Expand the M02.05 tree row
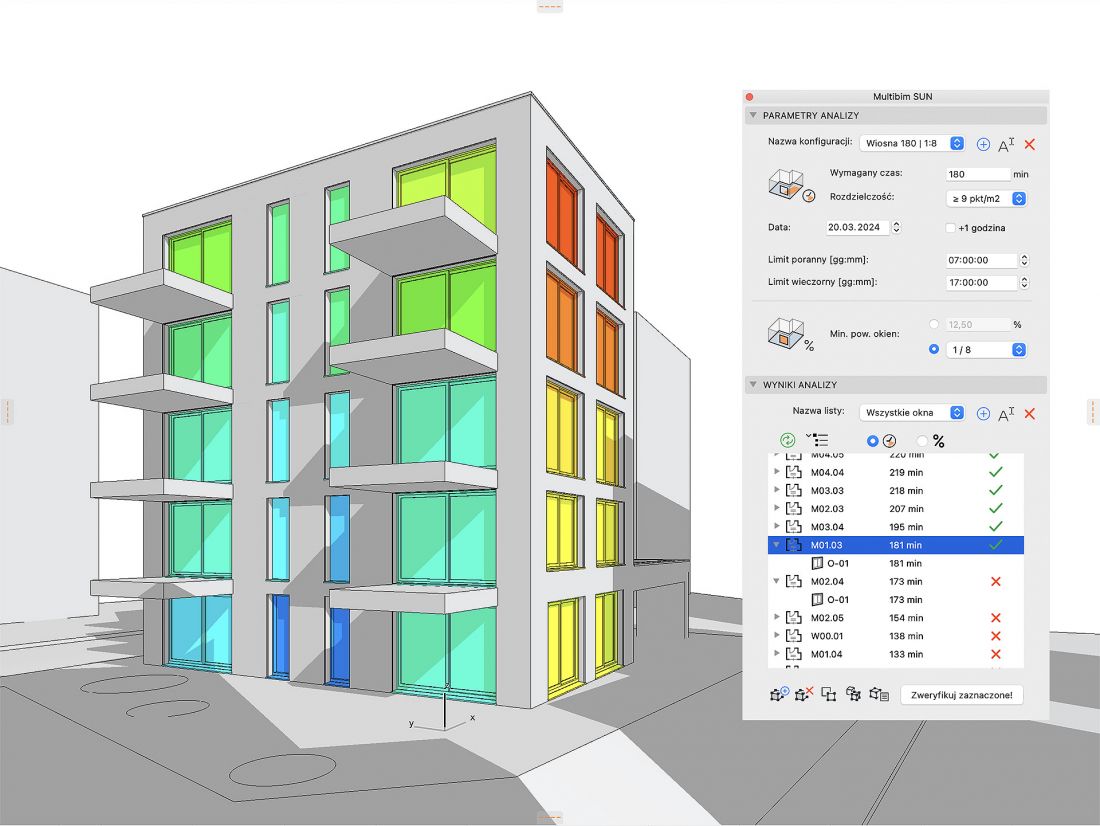This screenshot has height=826, width=1100. 777,618
